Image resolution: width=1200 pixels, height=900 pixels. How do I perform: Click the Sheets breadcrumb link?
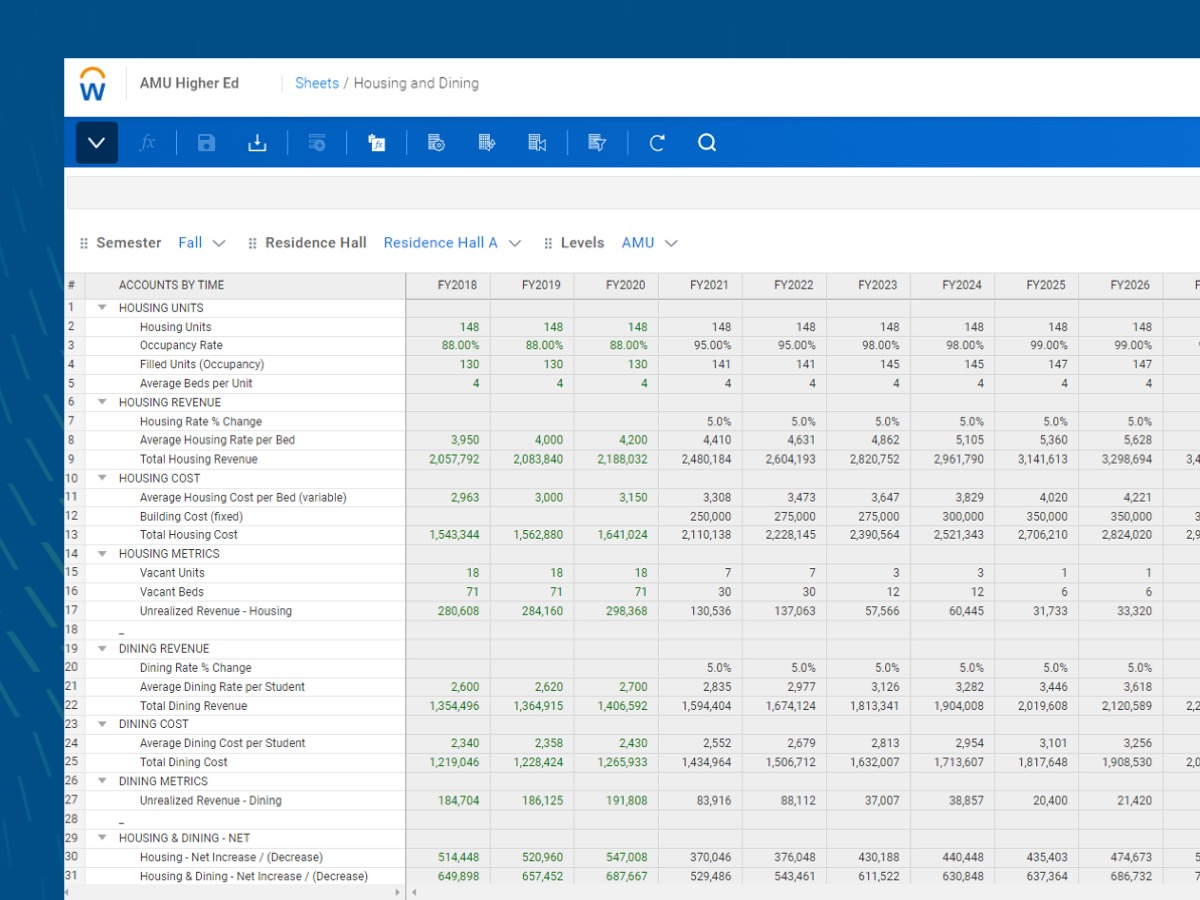pyautogui.click(x=317, y=83)
